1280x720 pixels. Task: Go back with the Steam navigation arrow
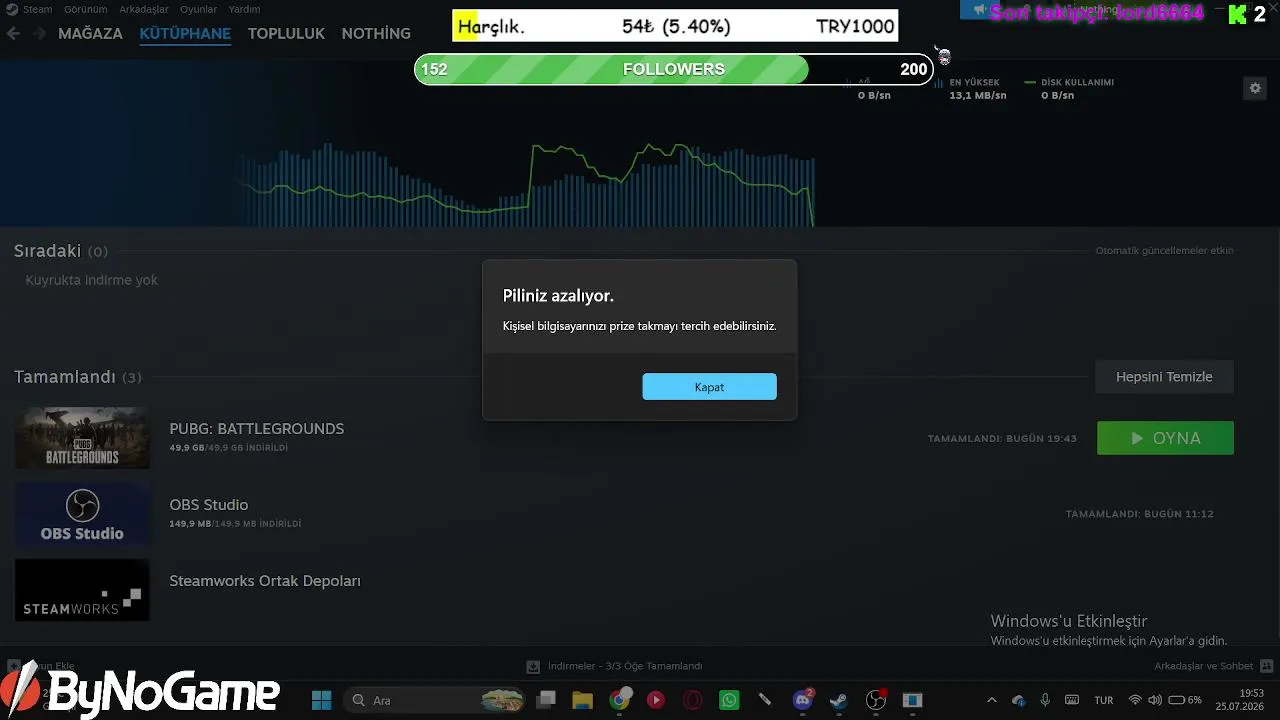[x=13, y=33]
